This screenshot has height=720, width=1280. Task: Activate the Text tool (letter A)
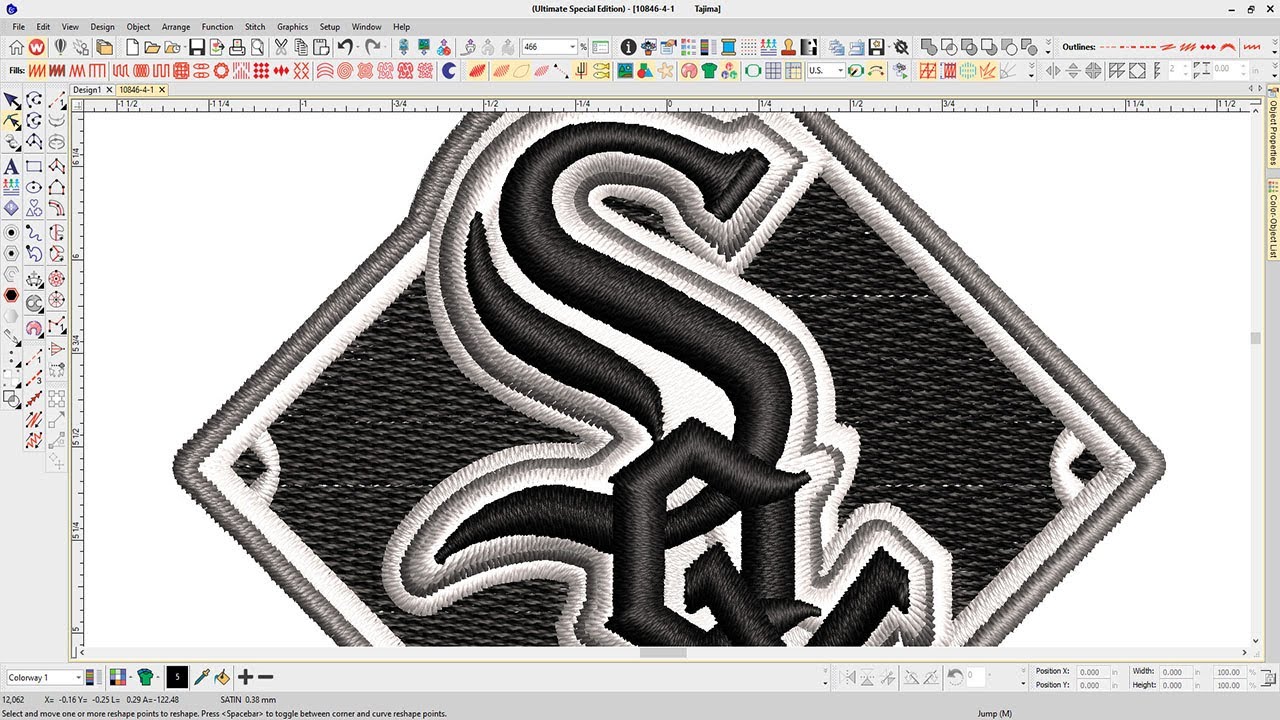point(11,166)
